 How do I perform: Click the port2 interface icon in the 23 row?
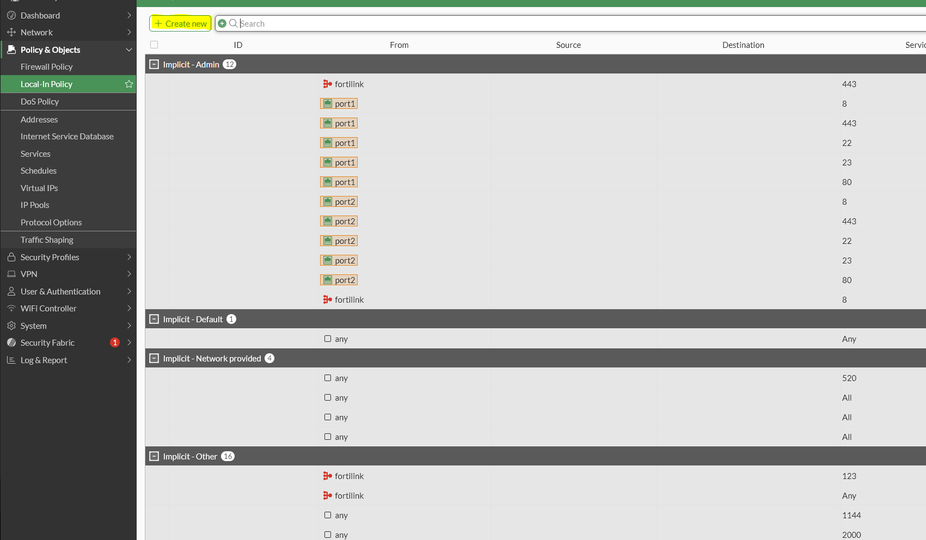[x=327, y=260]
